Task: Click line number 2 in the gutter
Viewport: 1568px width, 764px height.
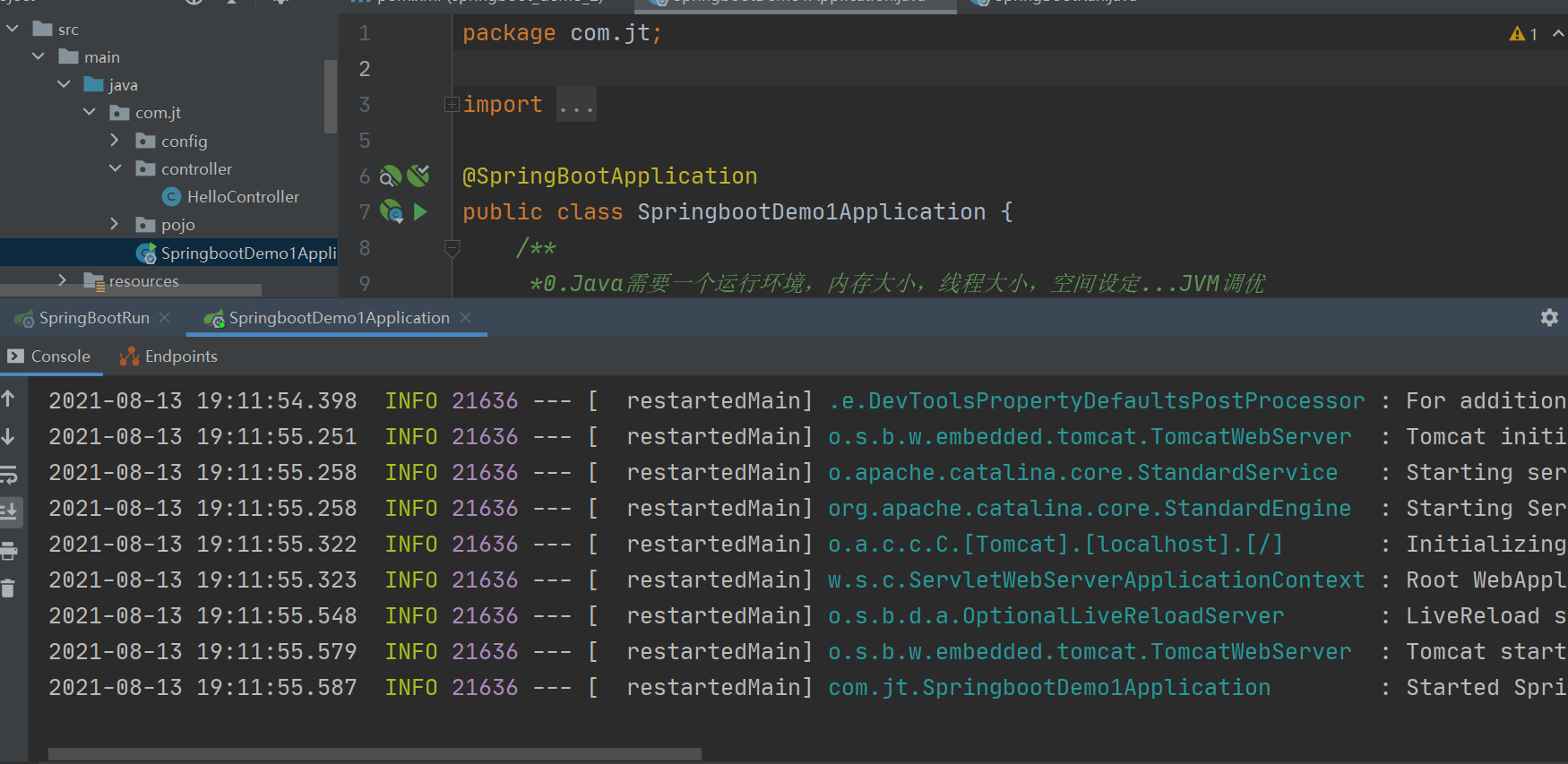Action: [365, 69]
